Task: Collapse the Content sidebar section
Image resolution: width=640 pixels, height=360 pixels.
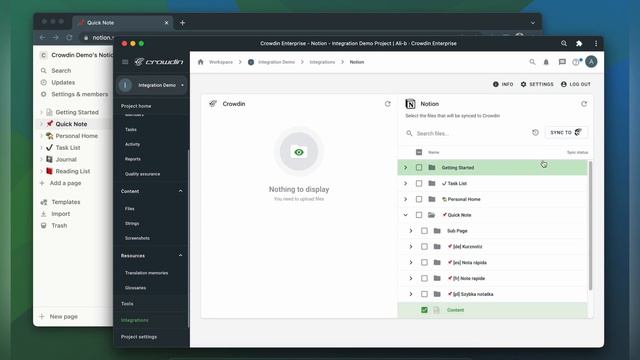Action: tap(180, 191)
